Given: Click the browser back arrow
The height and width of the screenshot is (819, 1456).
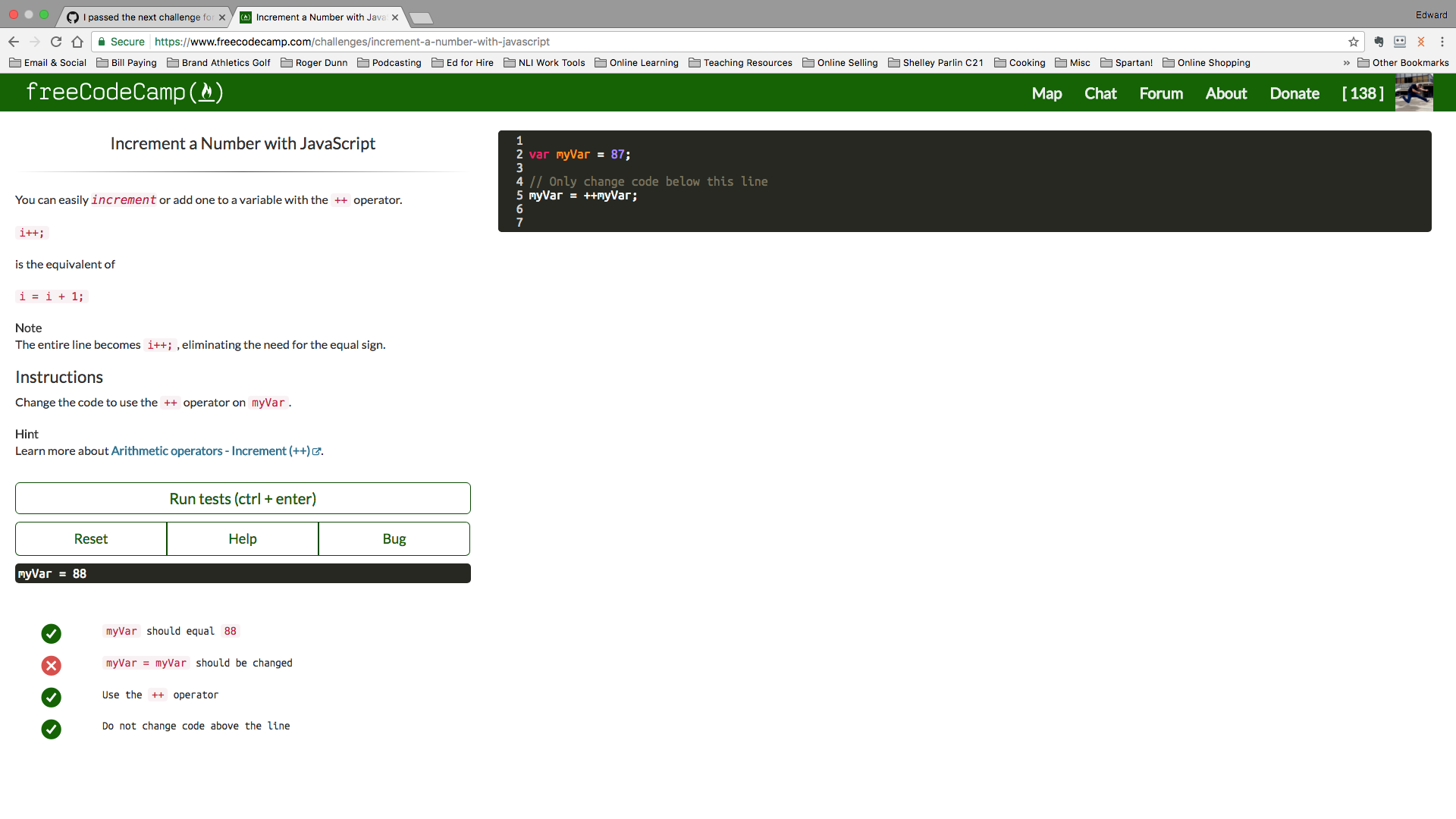Looking at the screenshot, I should (14, 42).
